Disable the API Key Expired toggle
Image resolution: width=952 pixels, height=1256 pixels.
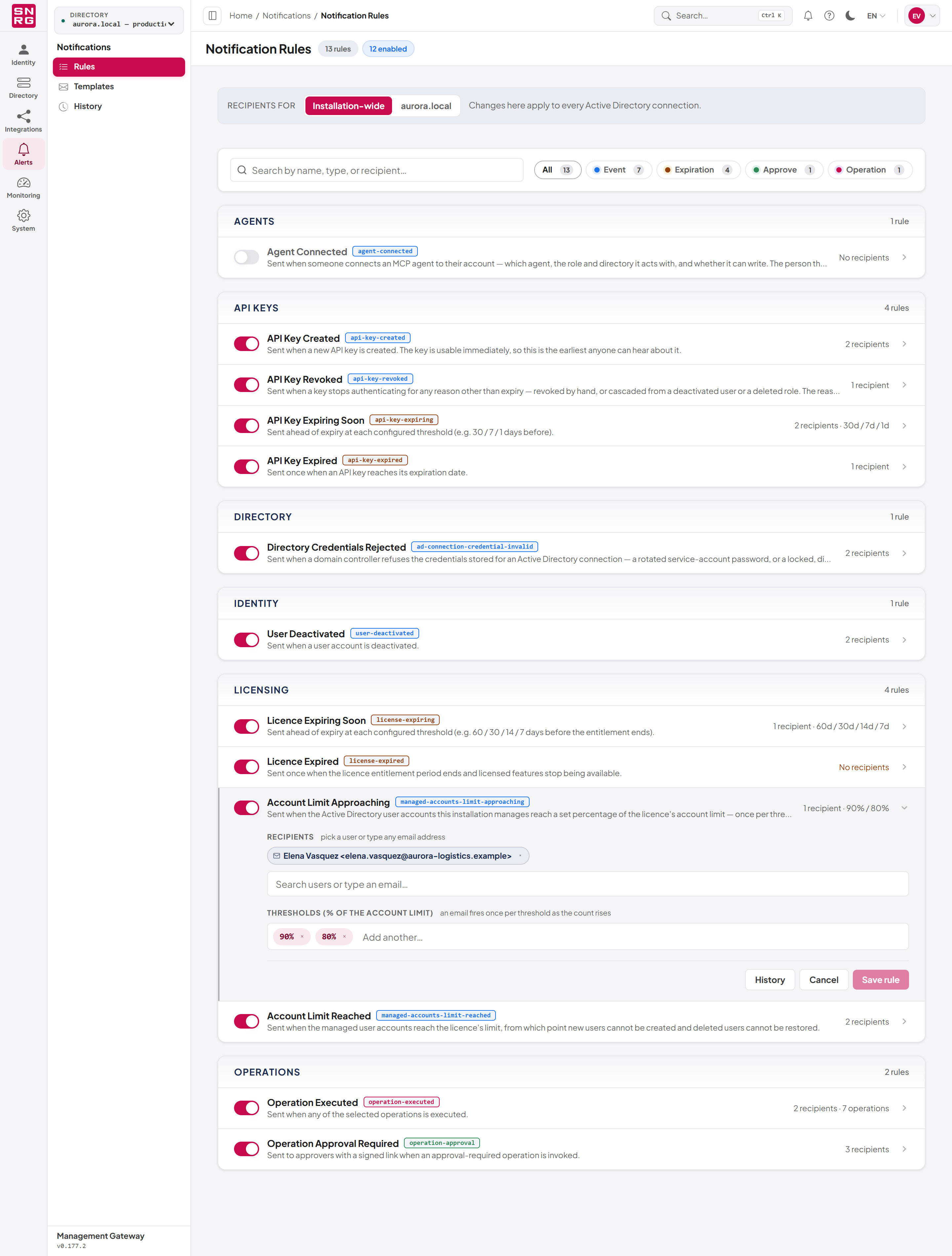pyautogui.click(x=247, y=467)
